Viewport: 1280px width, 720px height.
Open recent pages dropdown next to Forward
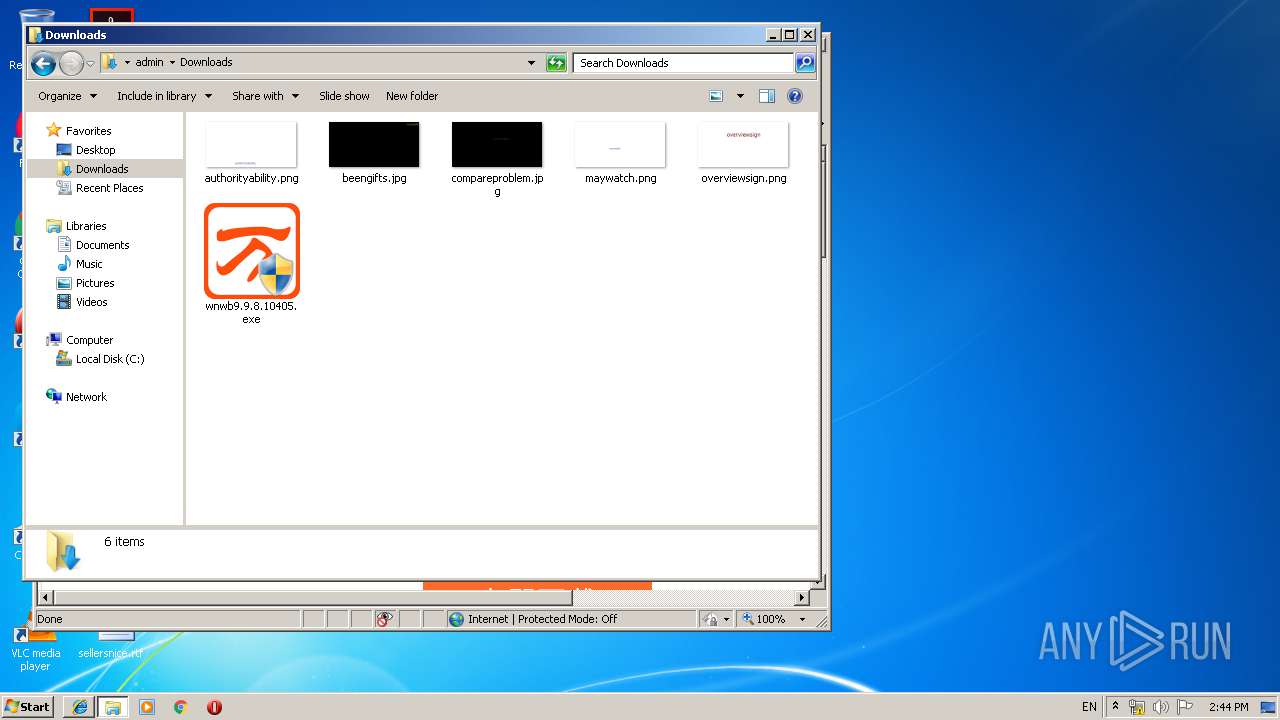tap(91, 64)
